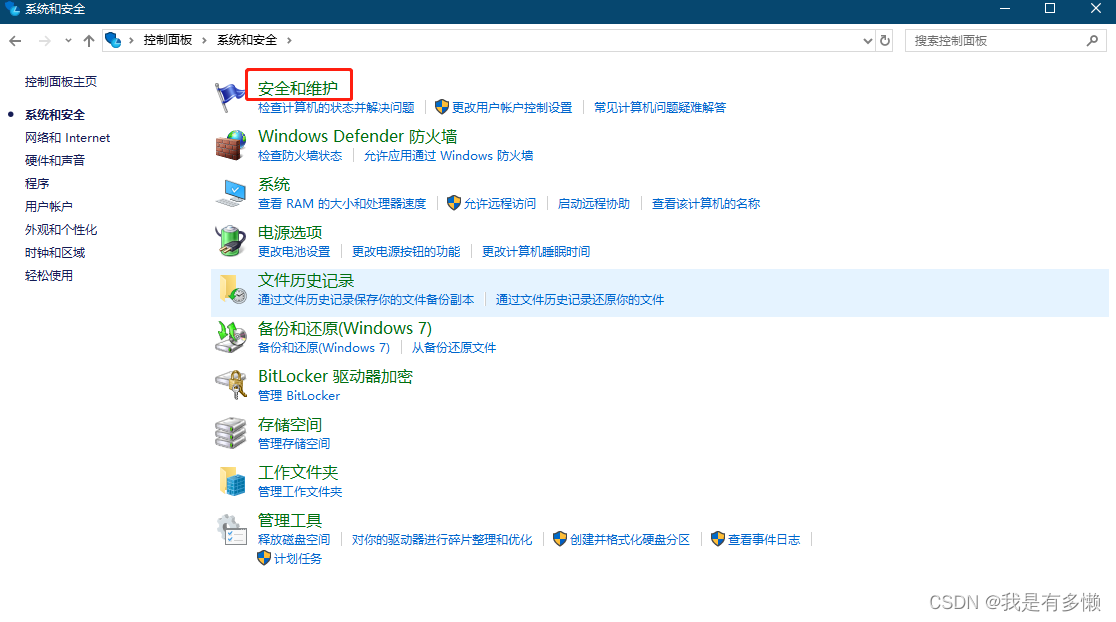
Task: Click the control panel icon in address bar
Action: click(x=113, y=40)
